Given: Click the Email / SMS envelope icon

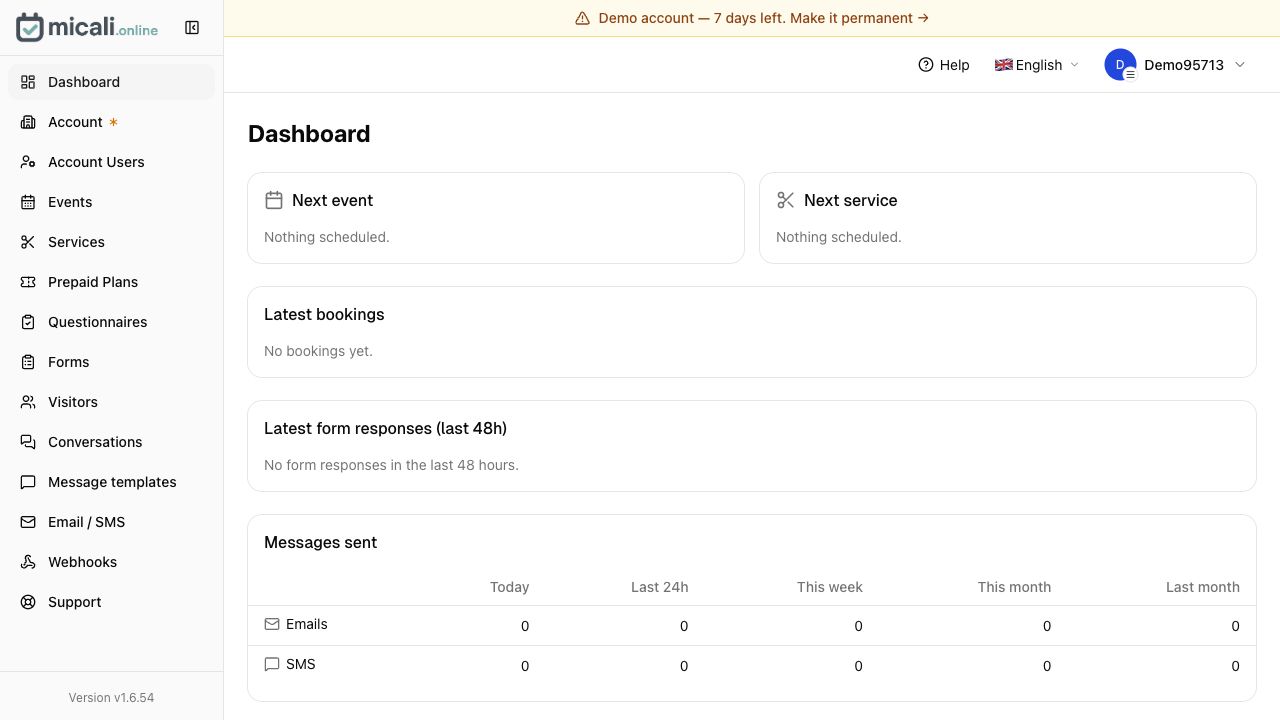Looking at the screenshot, I should [x=28, y=522].
